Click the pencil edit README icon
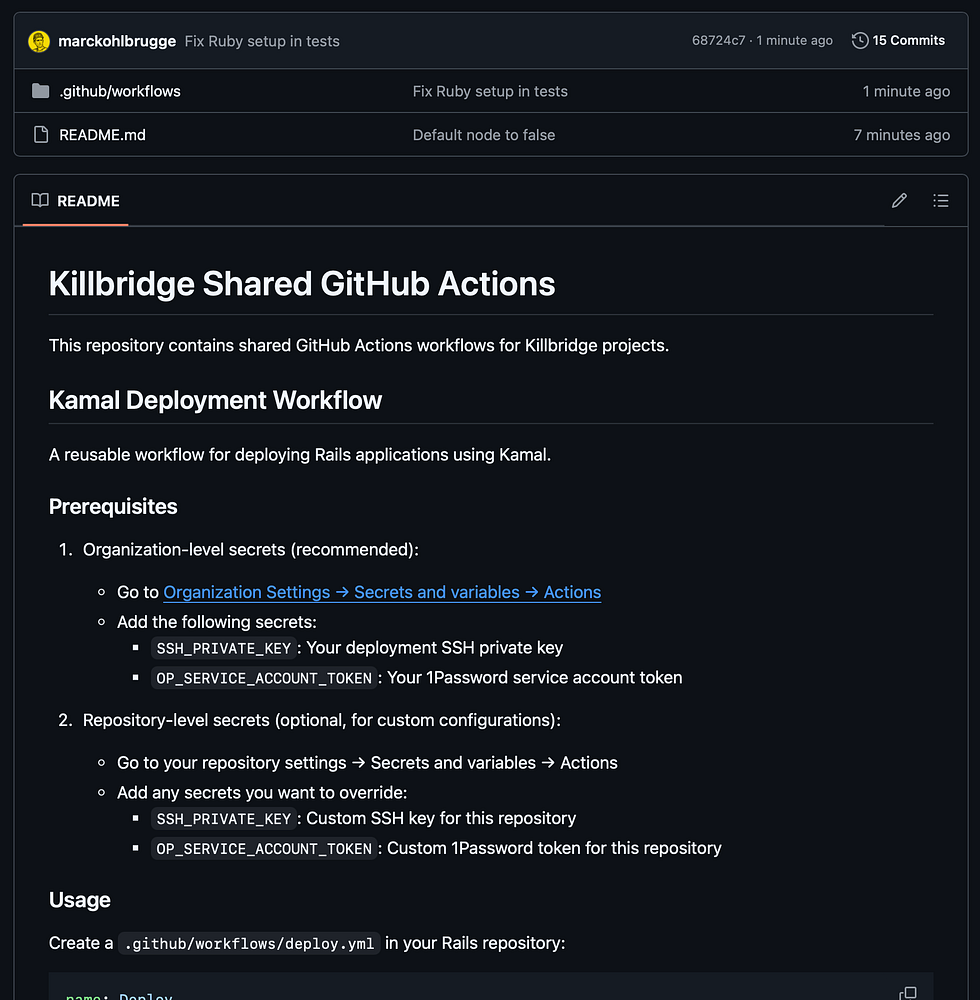The image size is (980, 1000). coord(899,201)
